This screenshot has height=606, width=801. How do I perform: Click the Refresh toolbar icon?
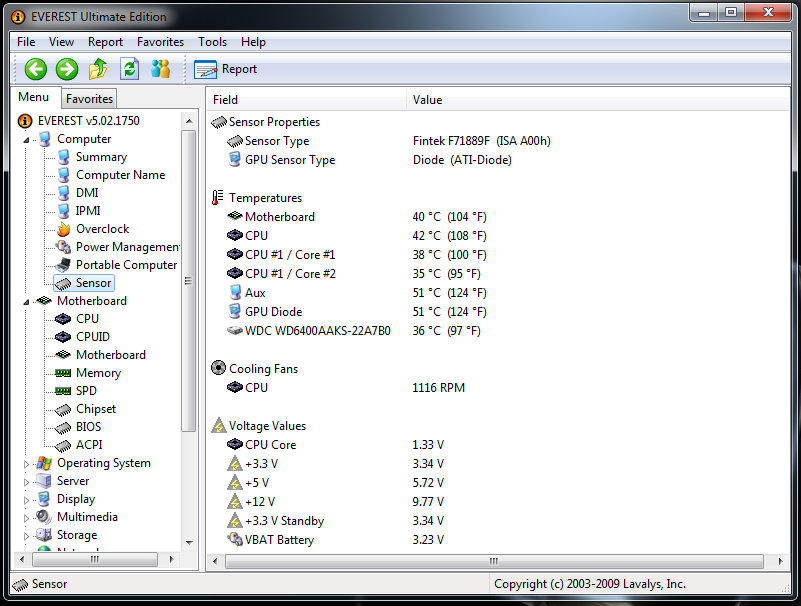click(x=129, y=69)
